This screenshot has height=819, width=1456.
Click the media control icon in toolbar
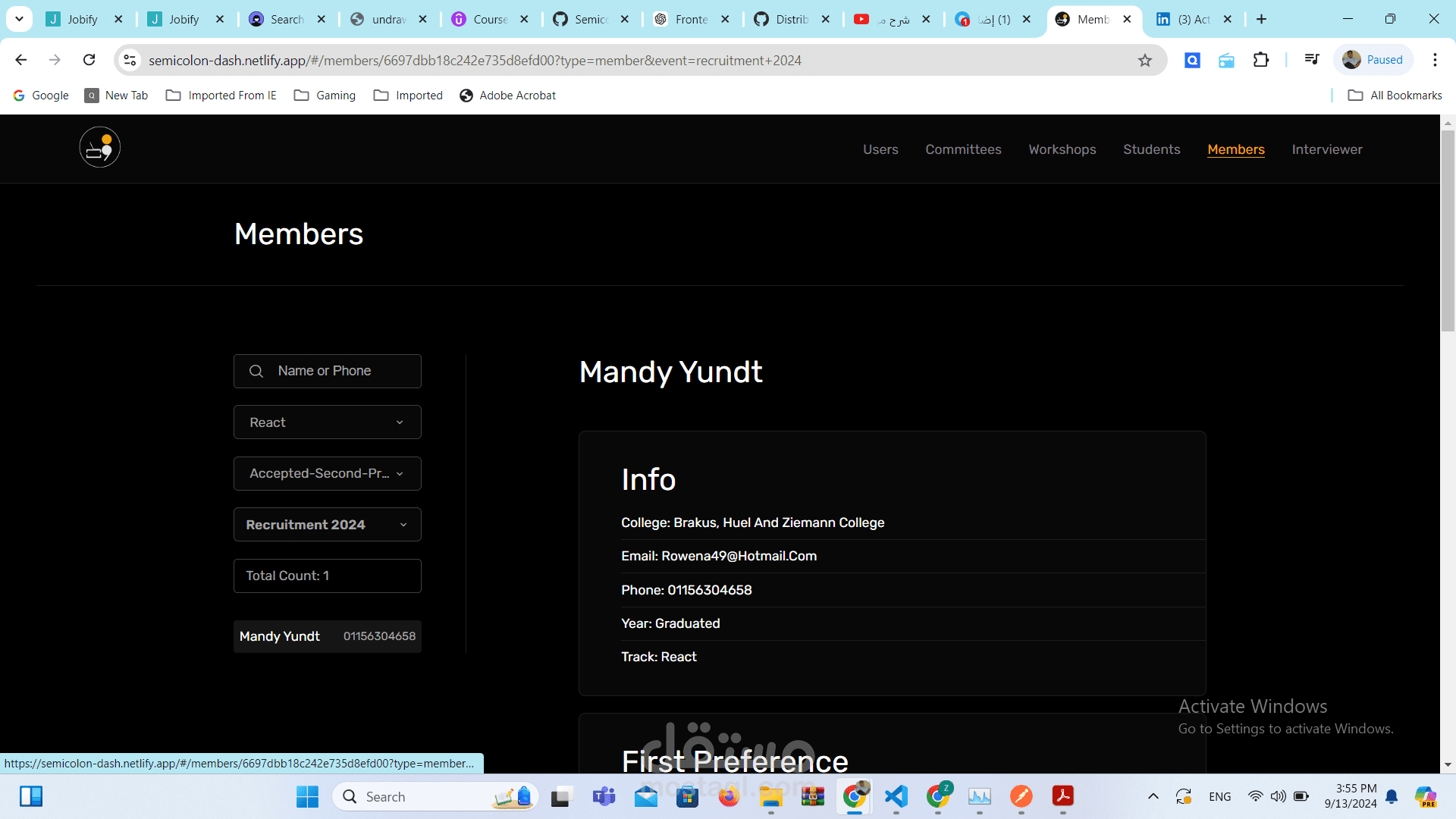click(1311, 60)
